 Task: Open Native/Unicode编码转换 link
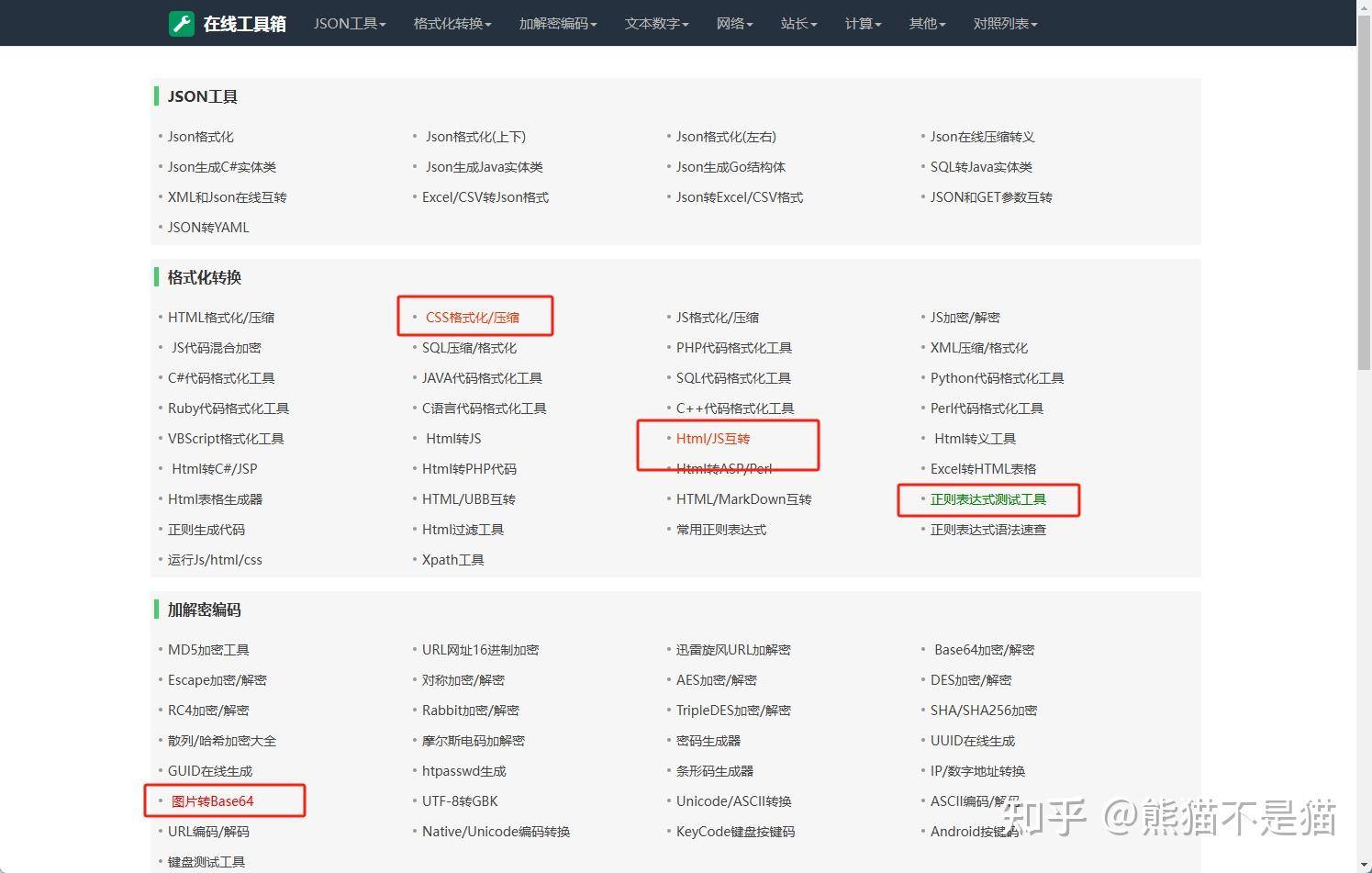click(x=496, y=832)
